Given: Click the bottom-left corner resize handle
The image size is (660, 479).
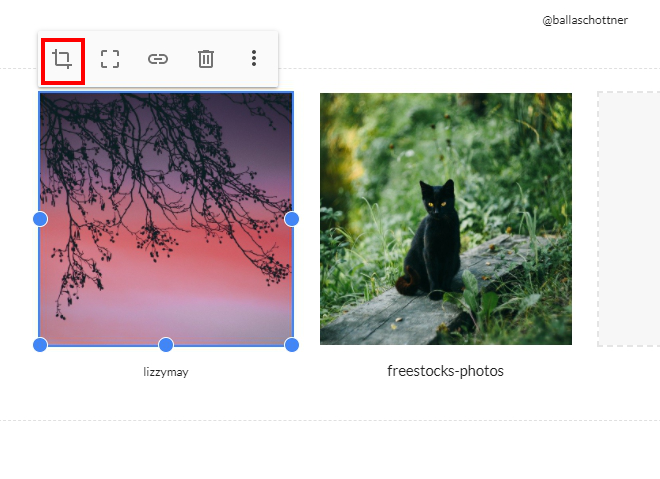Looking at the screenshot, I should (x=40, y=345).
